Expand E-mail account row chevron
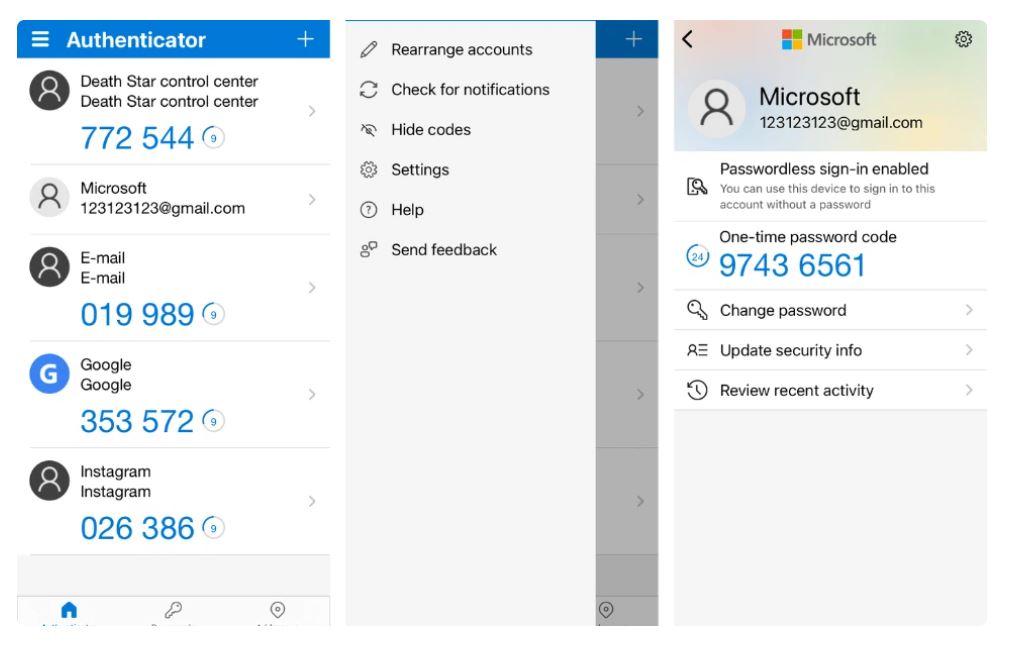 312,288
